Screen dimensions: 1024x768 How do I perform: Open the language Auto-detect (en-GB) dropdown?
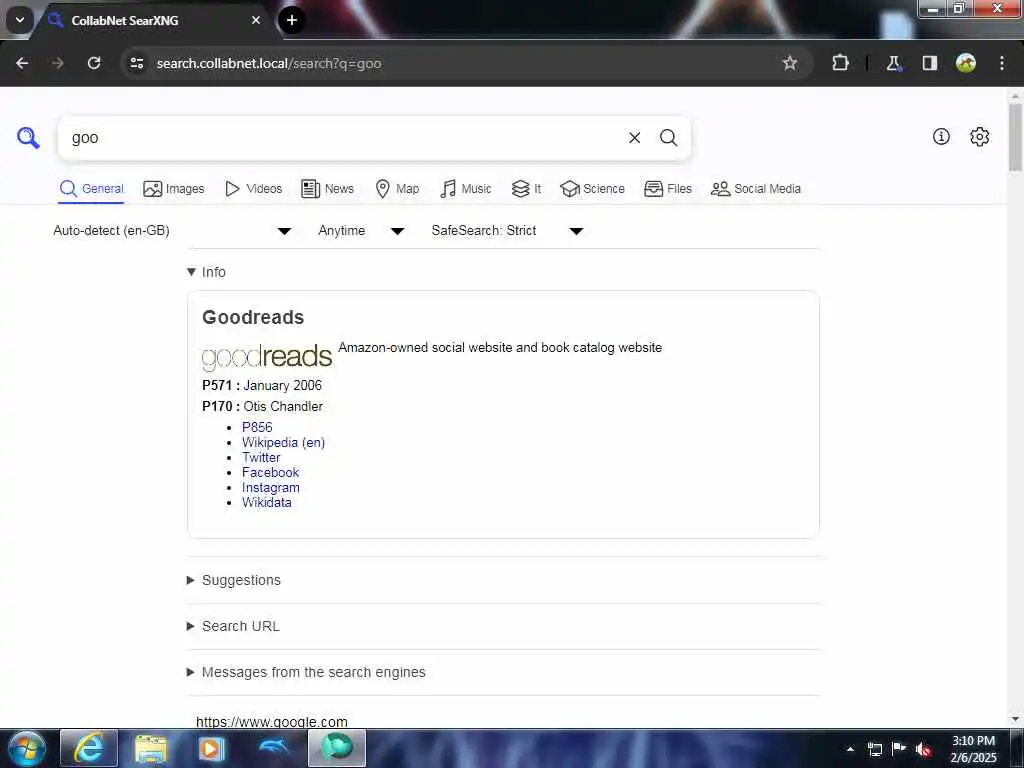pyautogui.click(x=172, y=231)
